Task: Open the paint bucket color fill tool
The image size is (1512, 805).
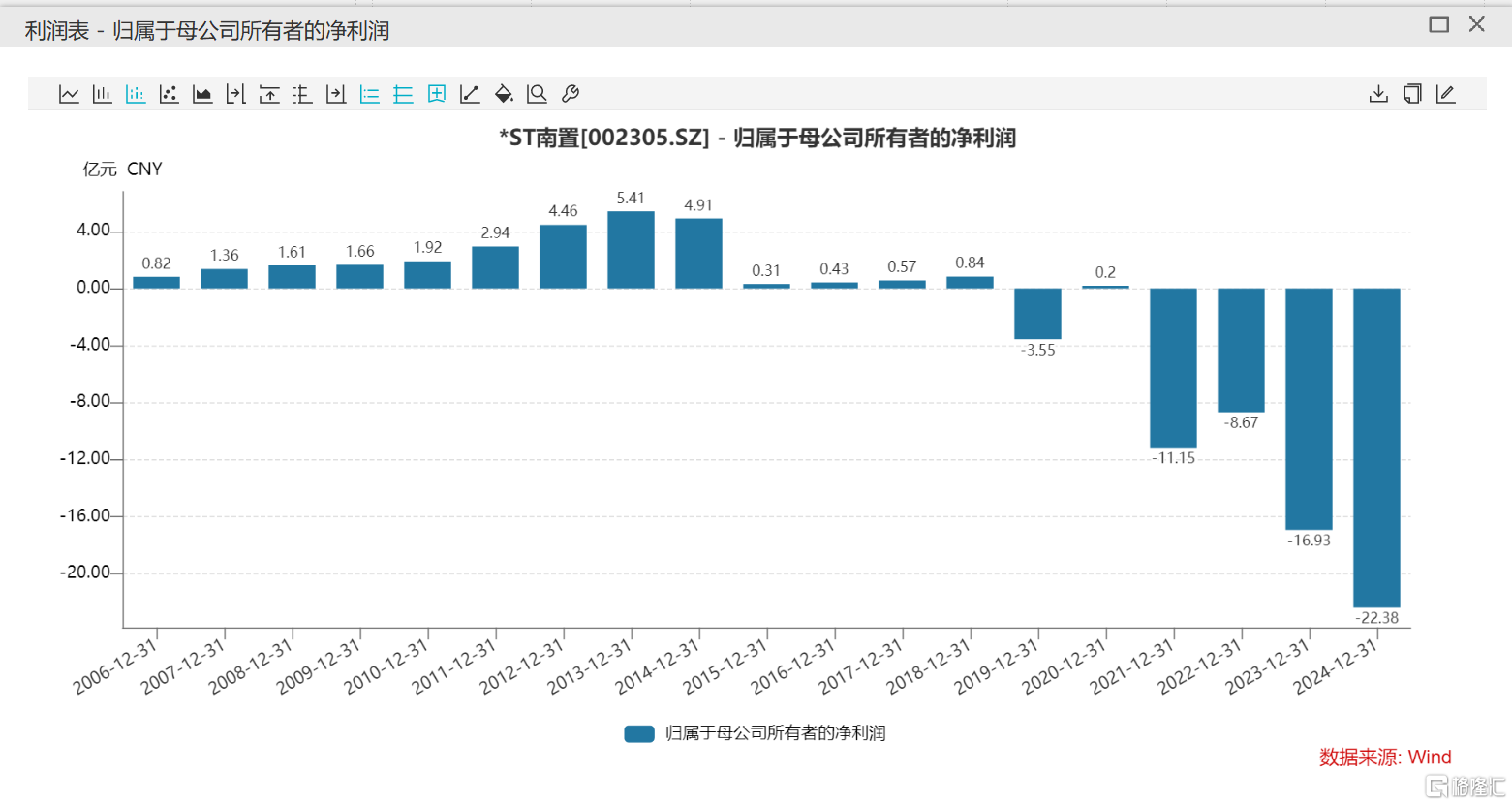Action: tap(504, 94)
